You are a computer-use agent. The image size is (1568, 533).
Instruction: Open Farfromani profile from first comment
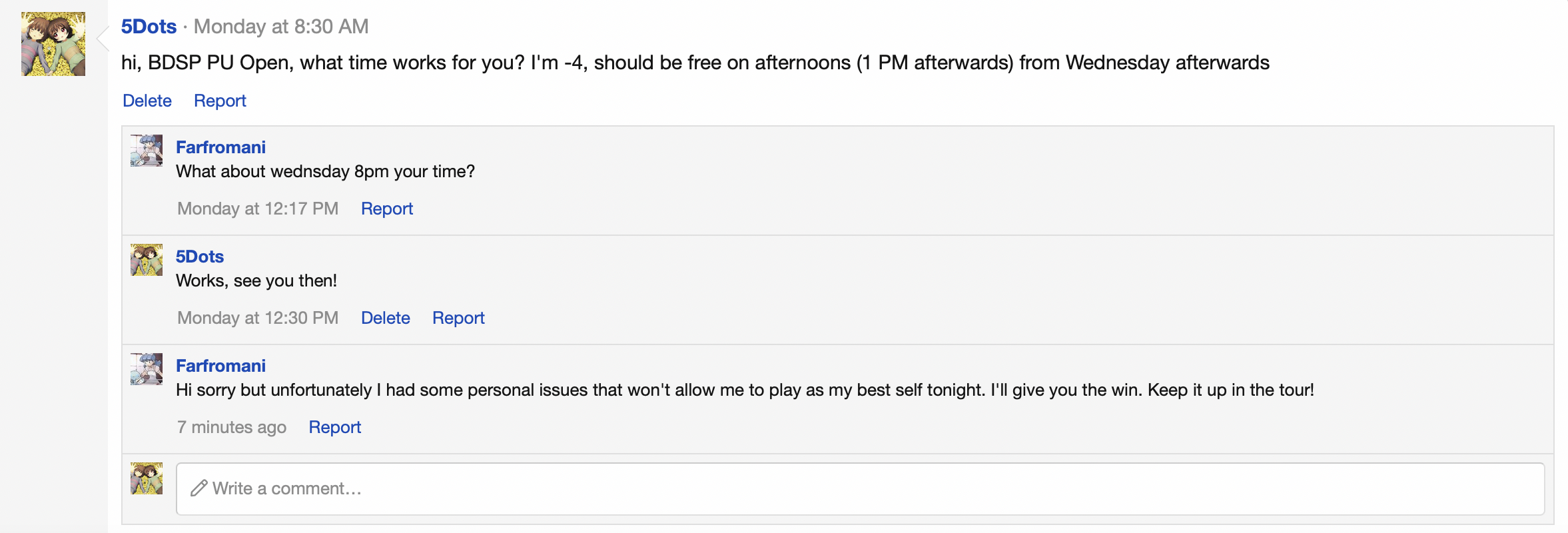click(220, 147)
